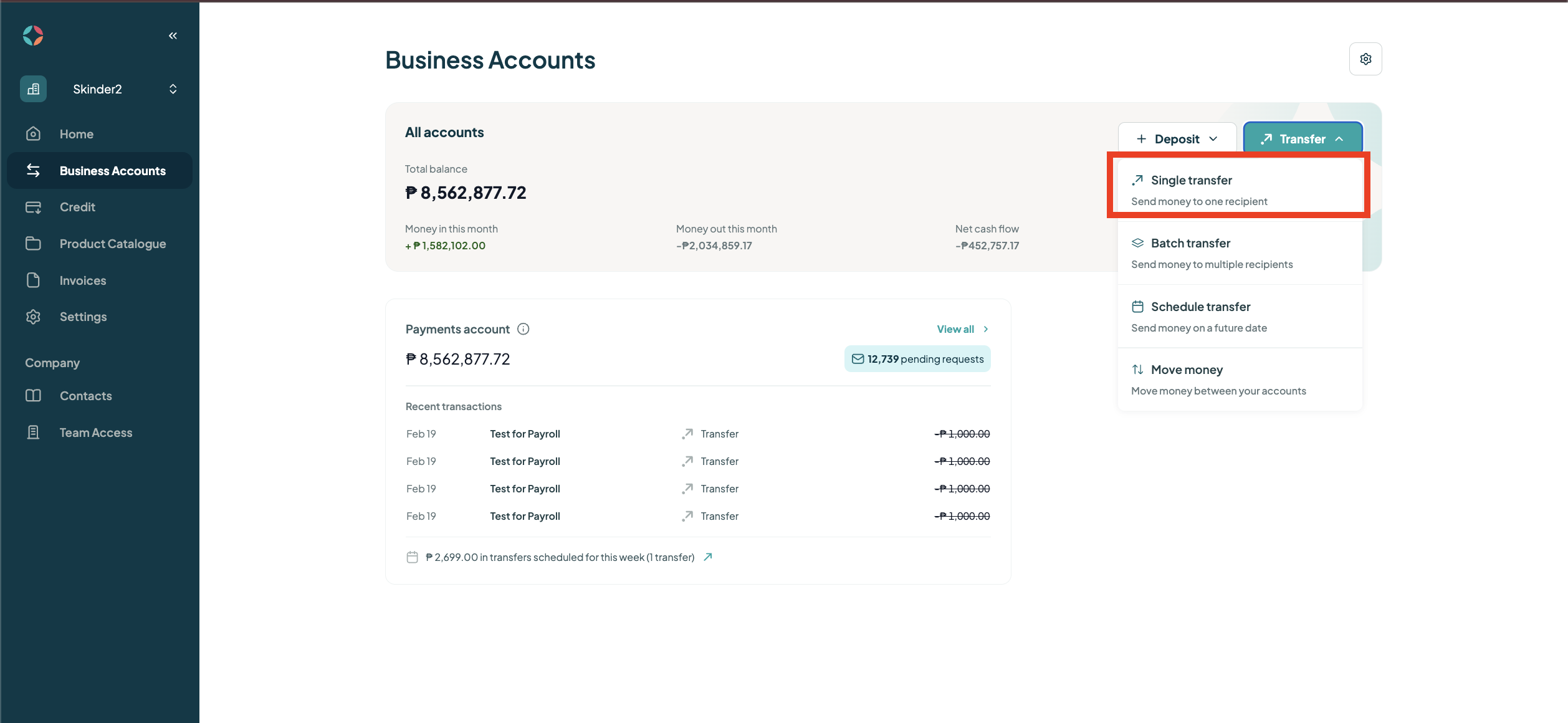
Task: Click the Skinder2 company building icon
Action: [33, 89]
